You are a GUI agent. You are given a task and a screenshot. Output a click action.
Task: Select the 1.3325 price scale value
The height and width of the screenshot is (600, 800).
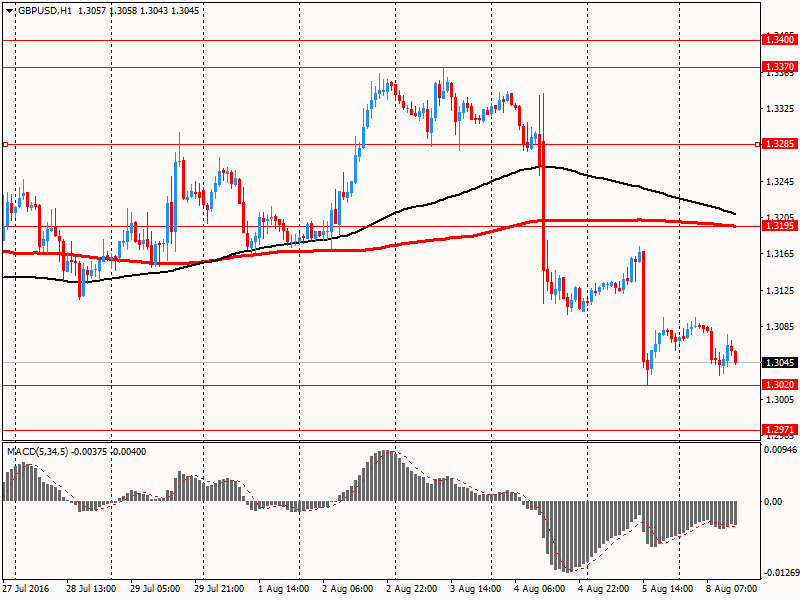(780, 109)
